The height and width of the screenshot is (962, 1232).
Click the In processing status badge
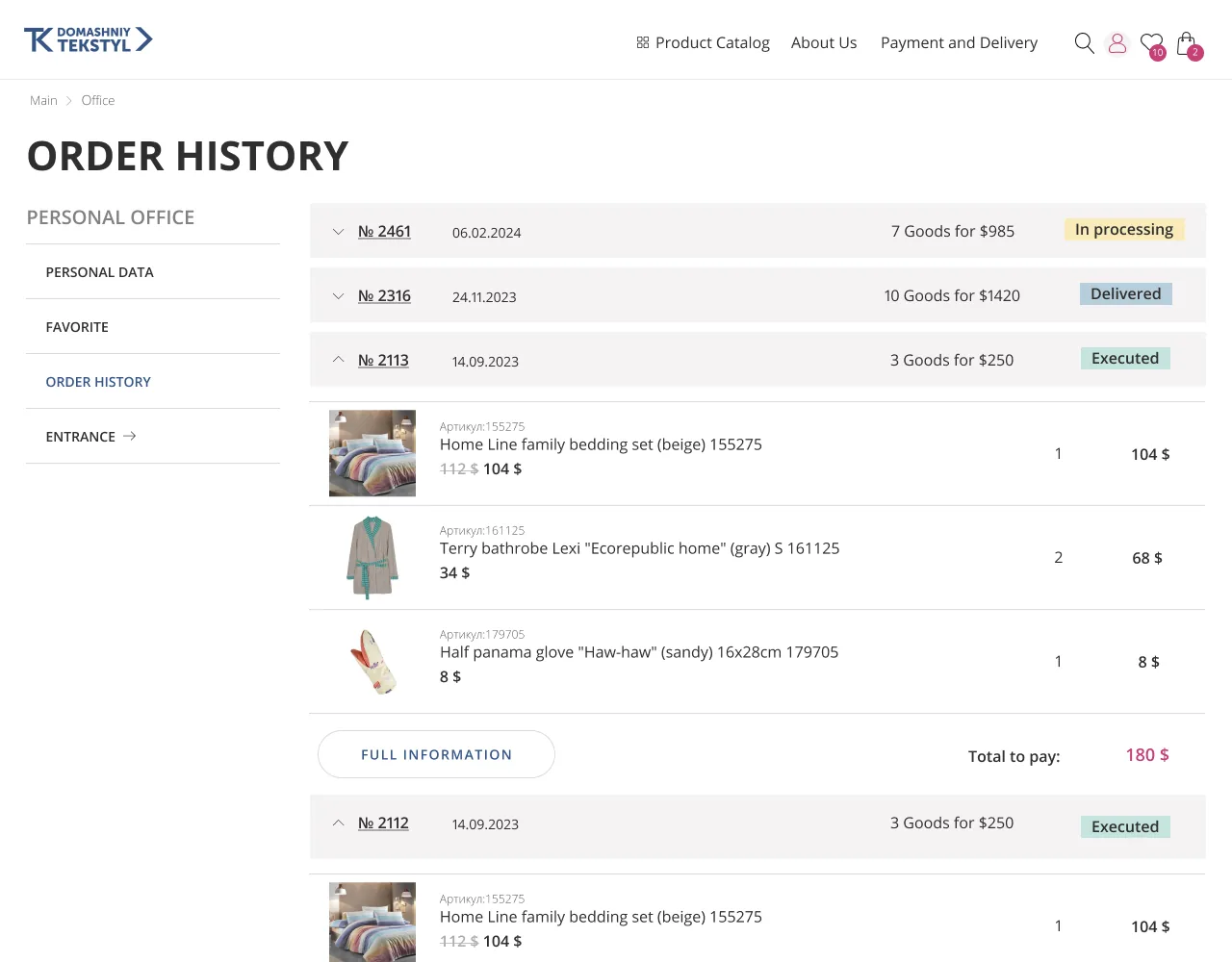click(x=1124, y=230)
